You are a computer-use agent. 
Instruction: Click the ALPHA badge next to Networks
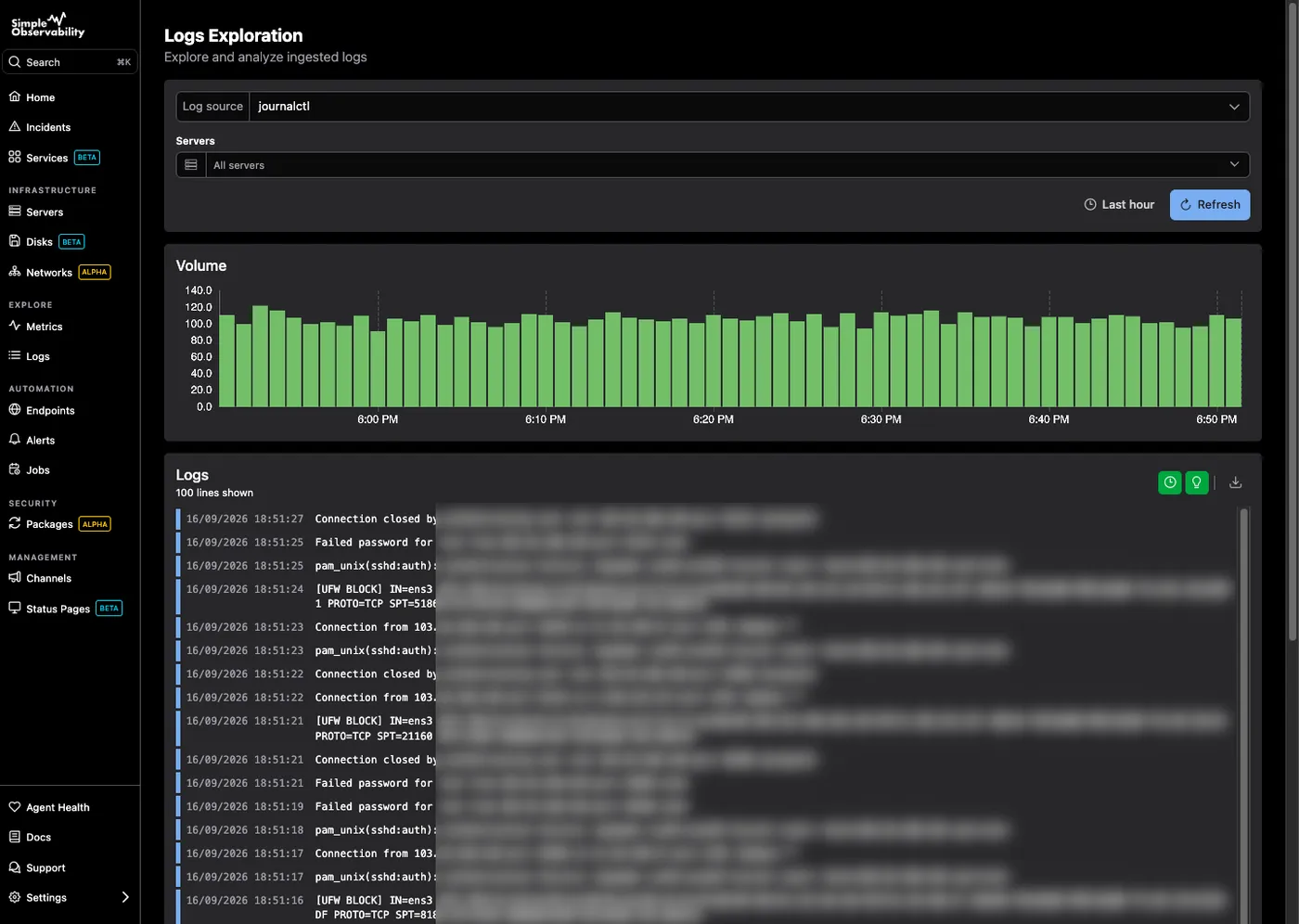95,272
